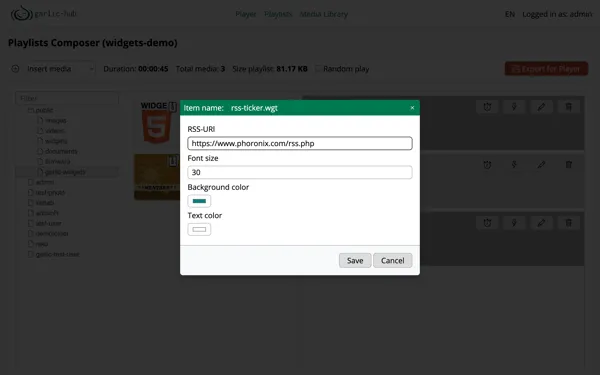Image resolution: width=600 pixels, height=375 pixels.
Task: Click the badge icon on the yellow thumbnail
Action: 173,161
